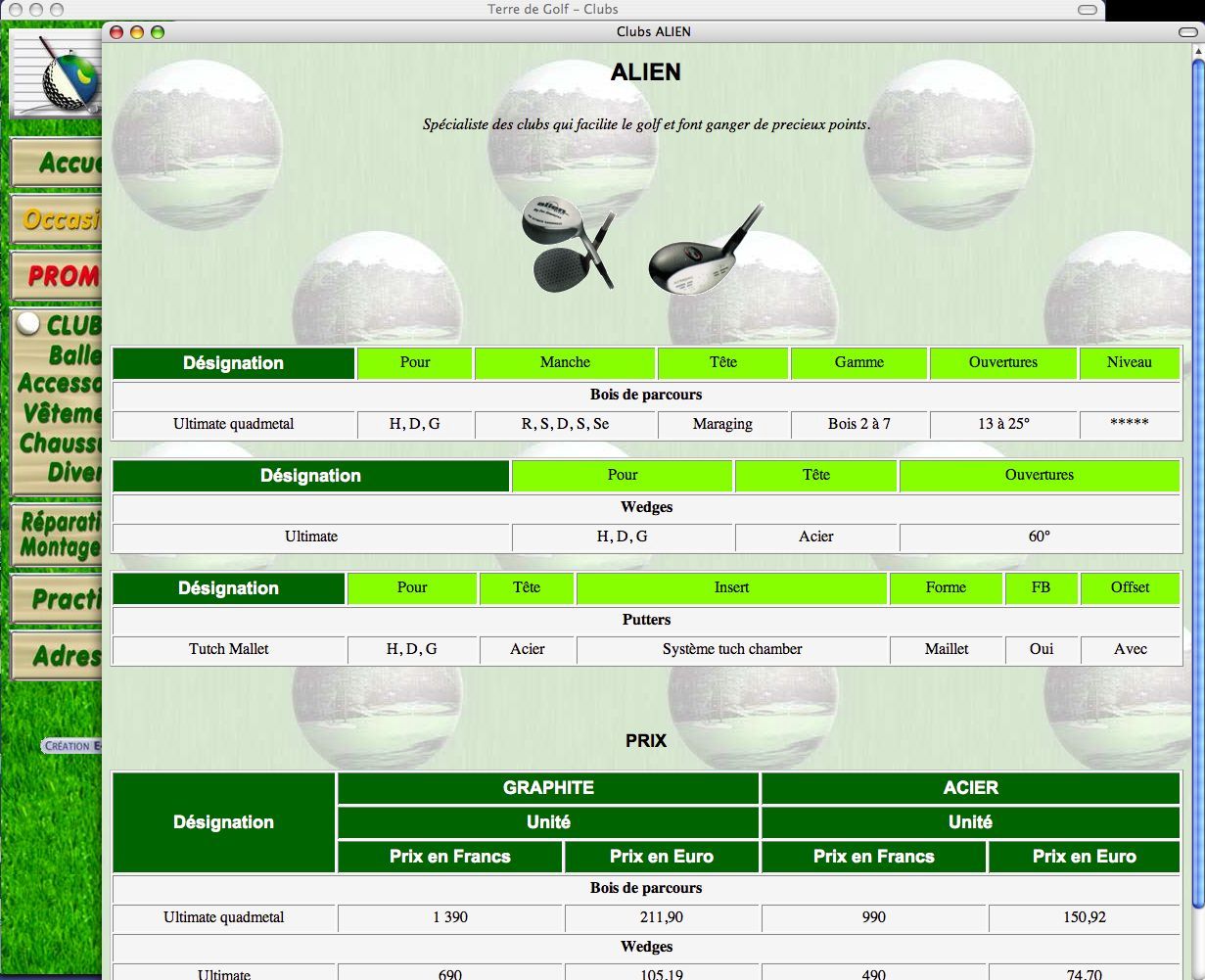Click the 'Système tuch chamber' cell
Screen dimensions: 1205x980
(732, 650)
